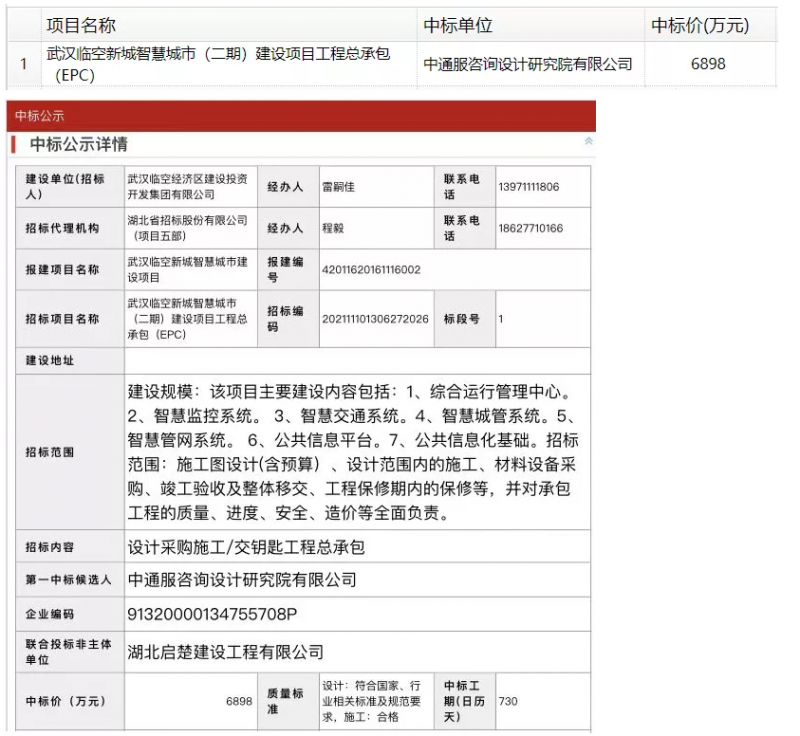Click the 中标单位 column header
Screen dimensions: 800x736
click(458, 25)
